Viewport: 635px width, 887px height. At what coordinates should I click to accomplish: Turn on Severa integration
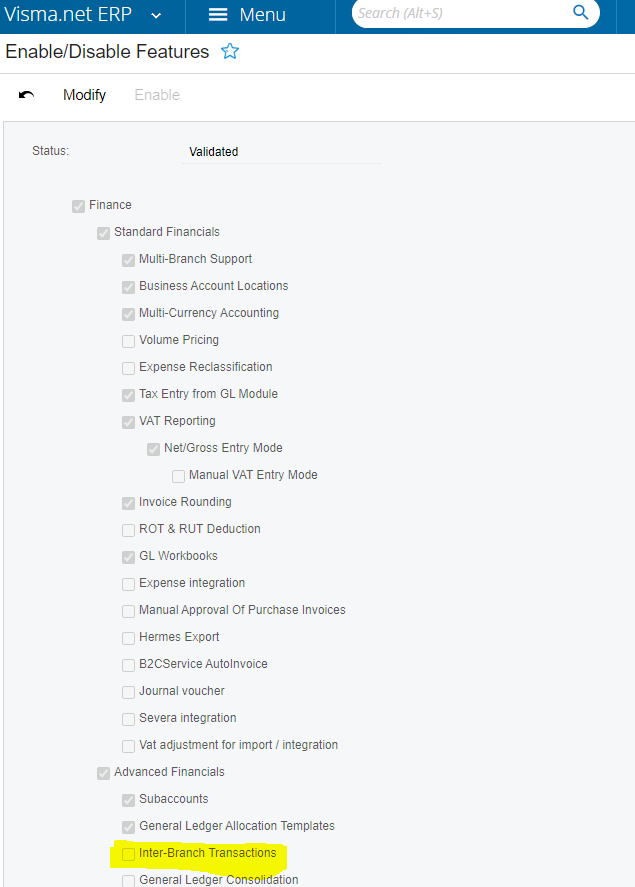tap(128, 718)
